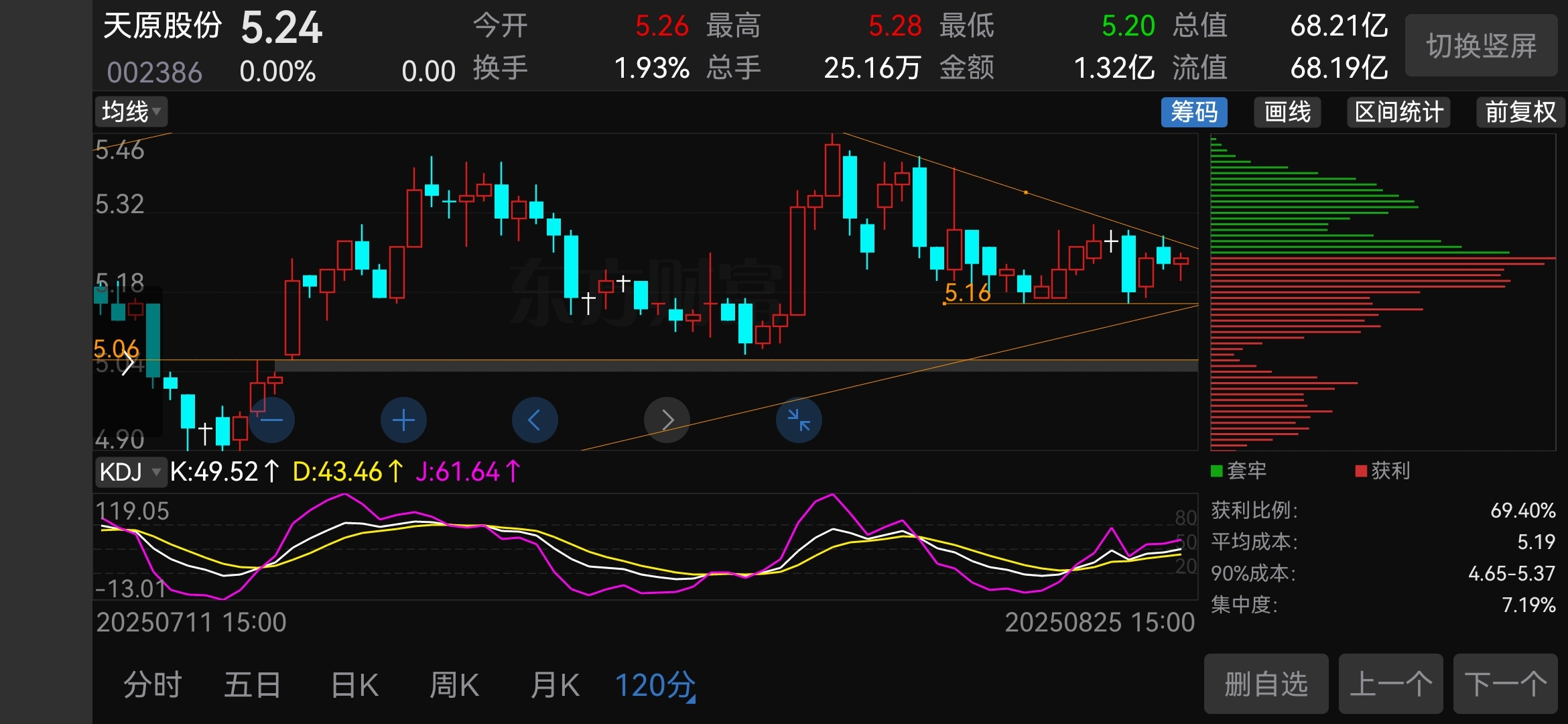Viewport: 1568px width, 724px height.
Task: Go to next stock 下一个
Action: [x=1506, y=684]
